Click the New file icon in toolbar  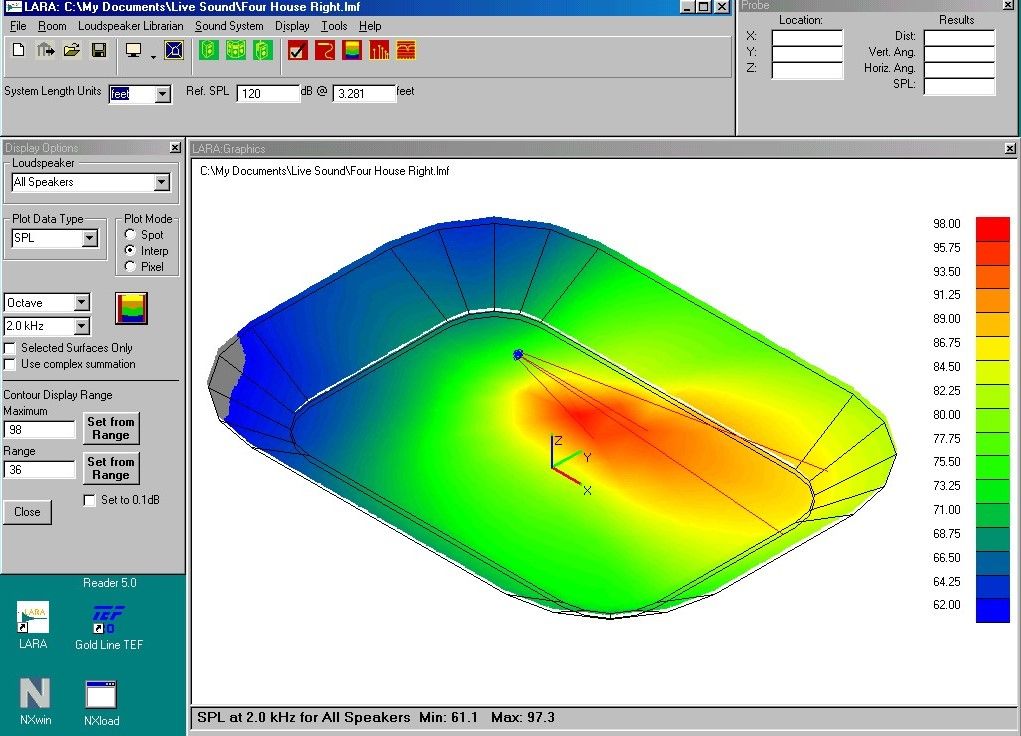click(x=19, y=50)
